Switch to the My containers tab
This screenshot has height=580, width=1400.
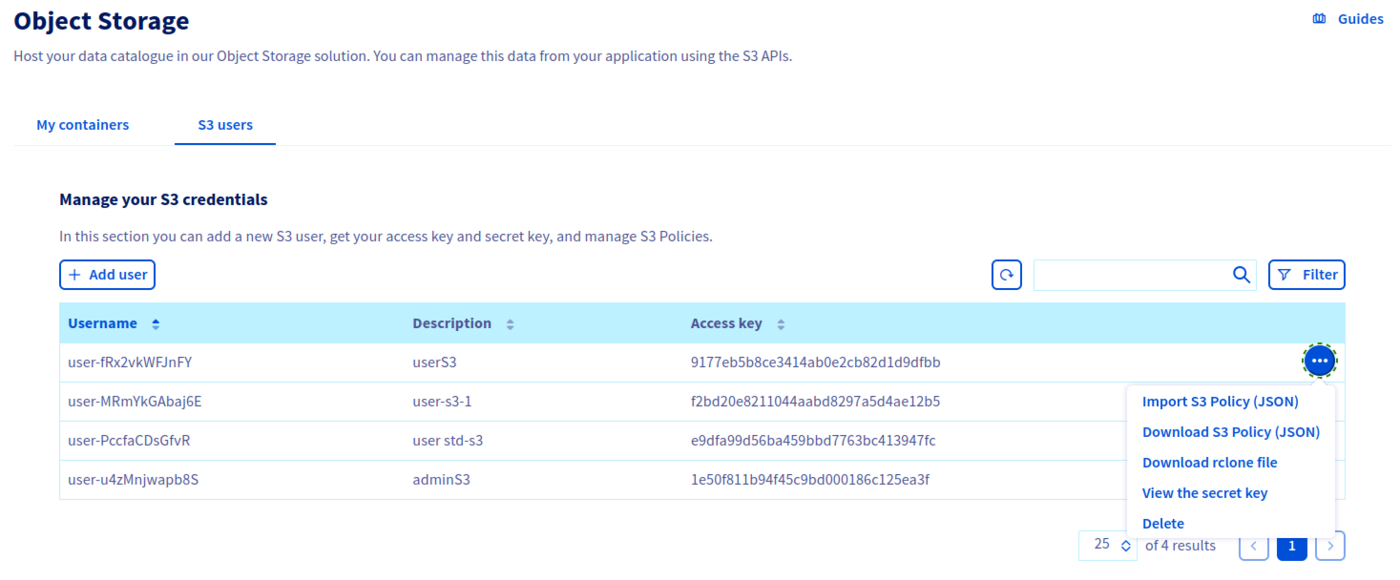click(82, 124)
